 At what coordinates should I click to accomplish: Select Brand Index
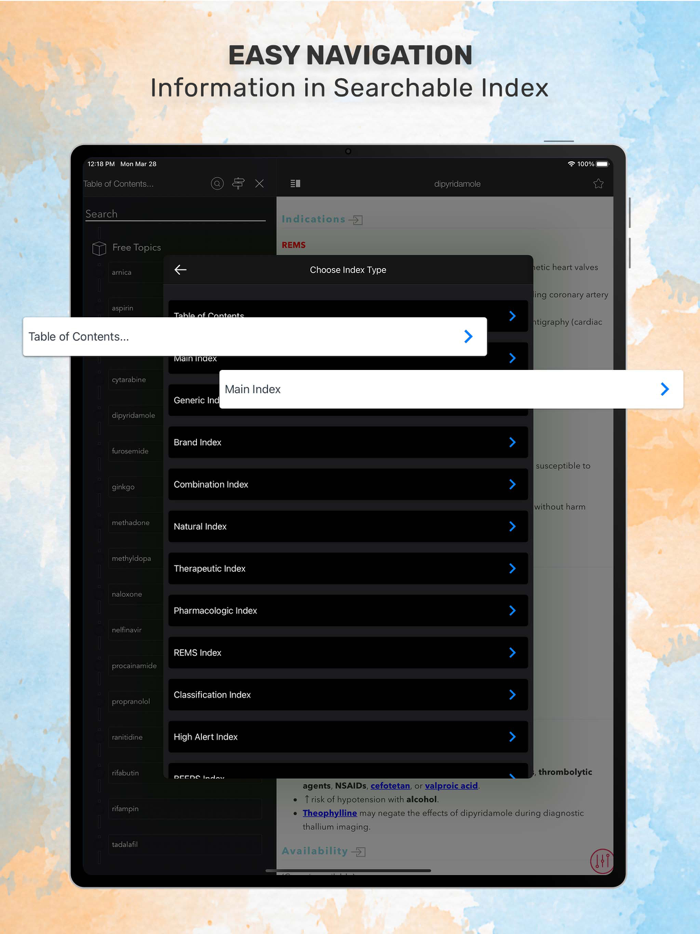[348, 442]
